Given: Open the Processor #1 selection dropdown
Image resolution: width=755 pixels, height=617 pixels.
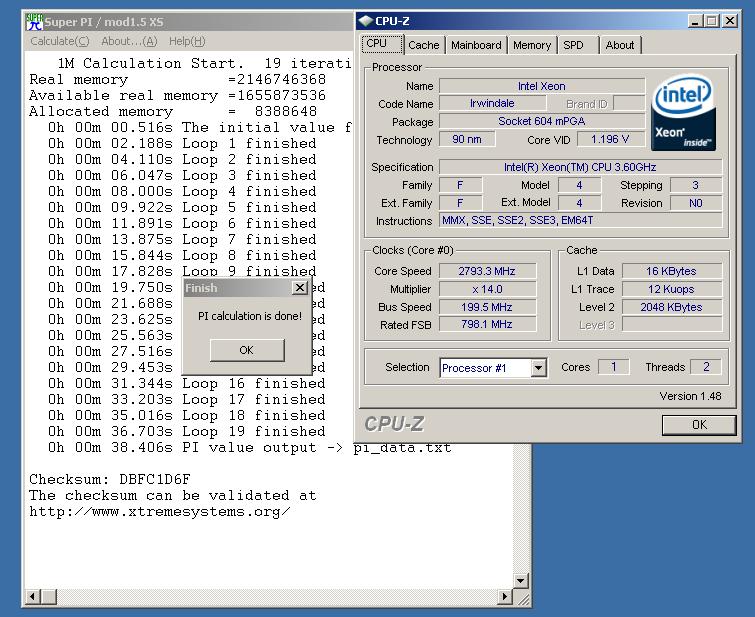Looking at the screenshot, I should click(x=493, y=368).
